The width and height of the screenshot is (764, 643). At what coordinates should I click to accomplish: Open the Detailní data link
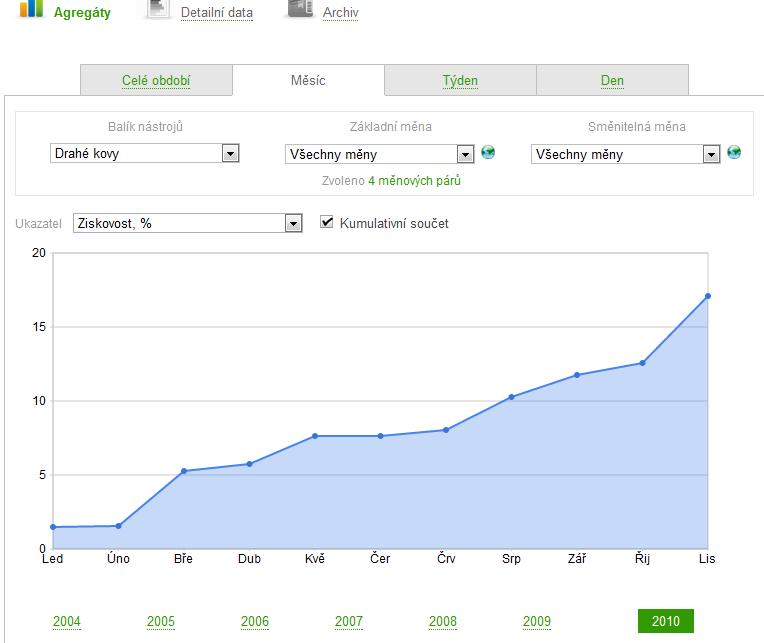216,13
